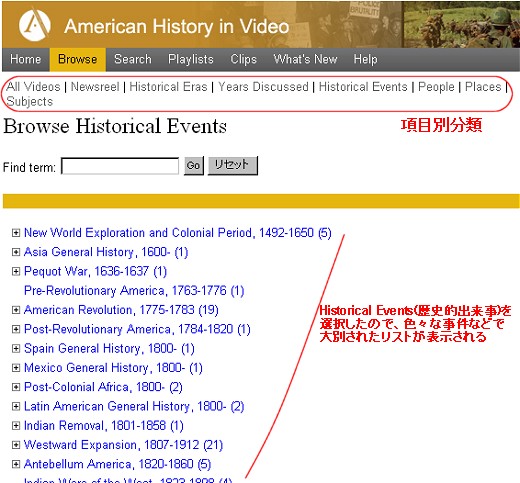The image size is (520, 483).
Task: Expand the Antebellum America tree node
Action: pyautogui.click(x=16, y=464)
